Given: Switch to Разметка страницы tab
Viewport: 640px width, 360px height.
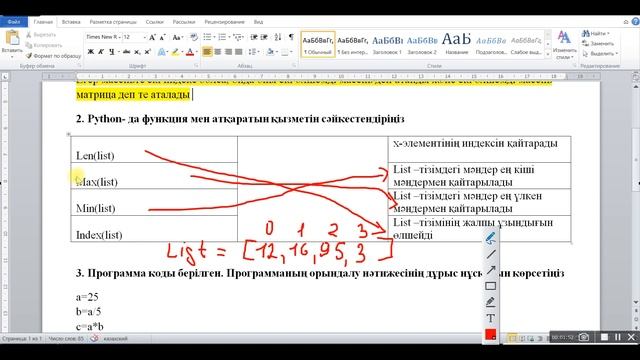Looking at the screenshot, I should pyautogui.click(x=113, y=22).
